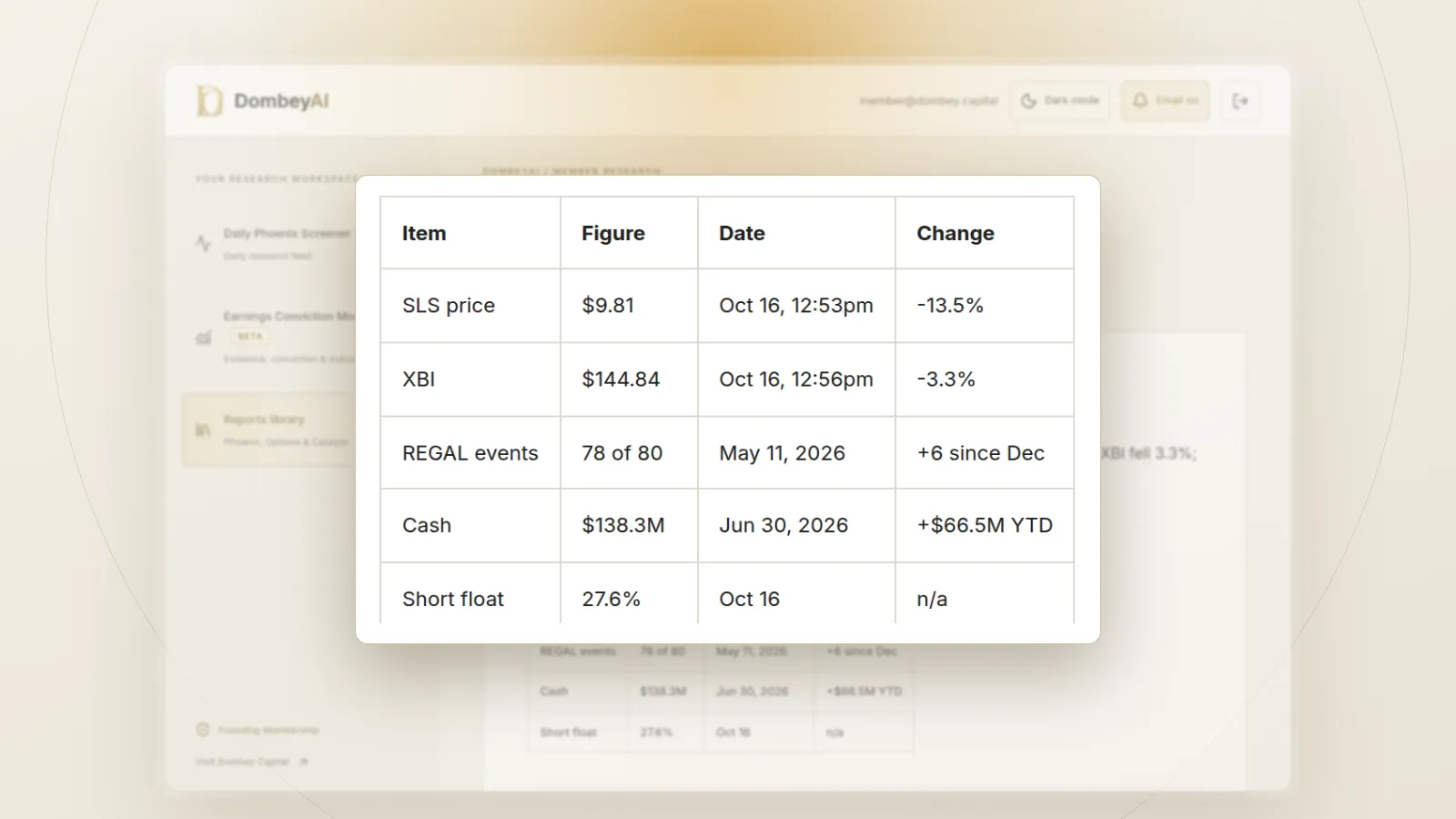The width and height of the screenshot is (1456, 819).
Task: Select the 78 of 80 popup cell
Action: coord(629,453)
